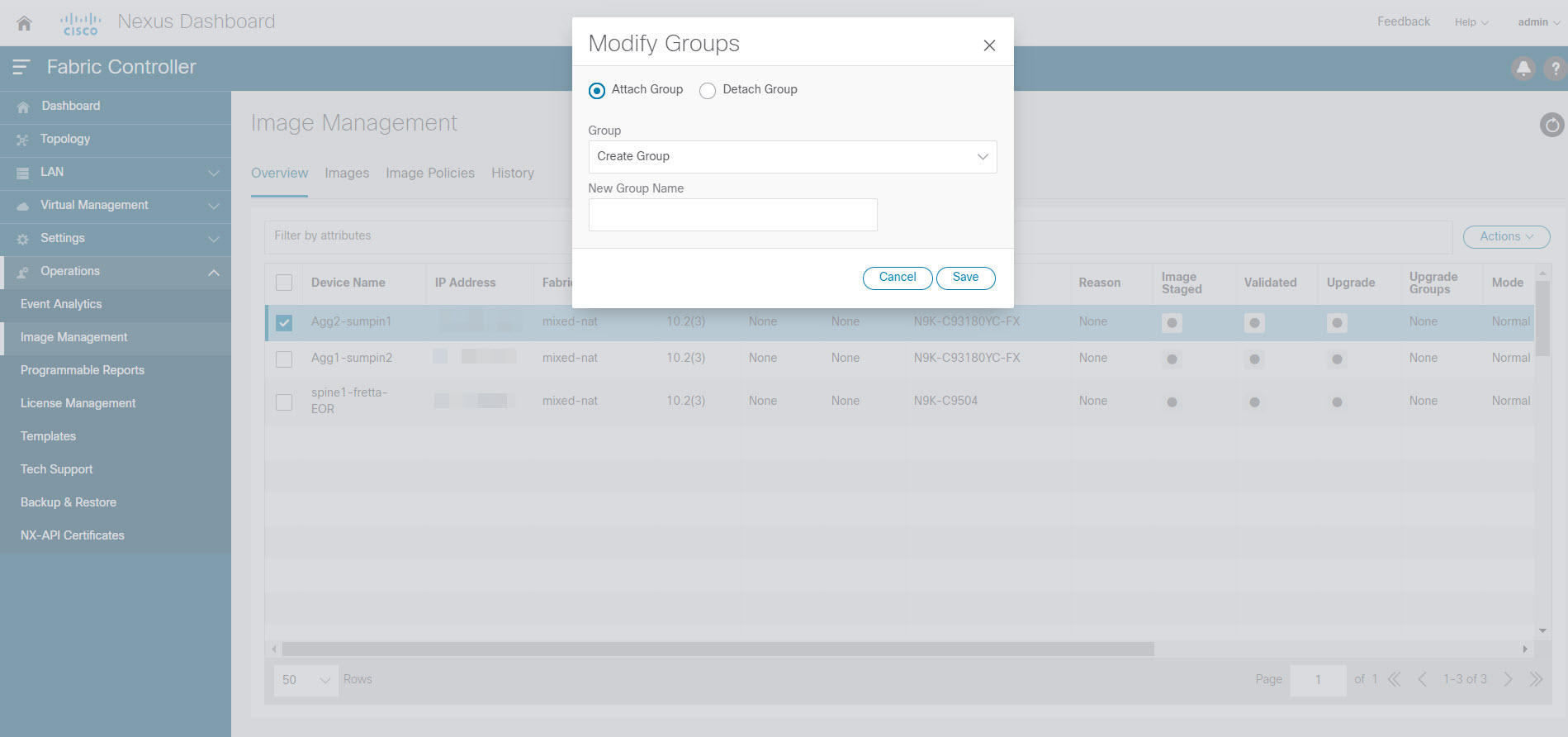Click the Topology sidebar icon
The image size is (1568, 737).
point(22,140)
